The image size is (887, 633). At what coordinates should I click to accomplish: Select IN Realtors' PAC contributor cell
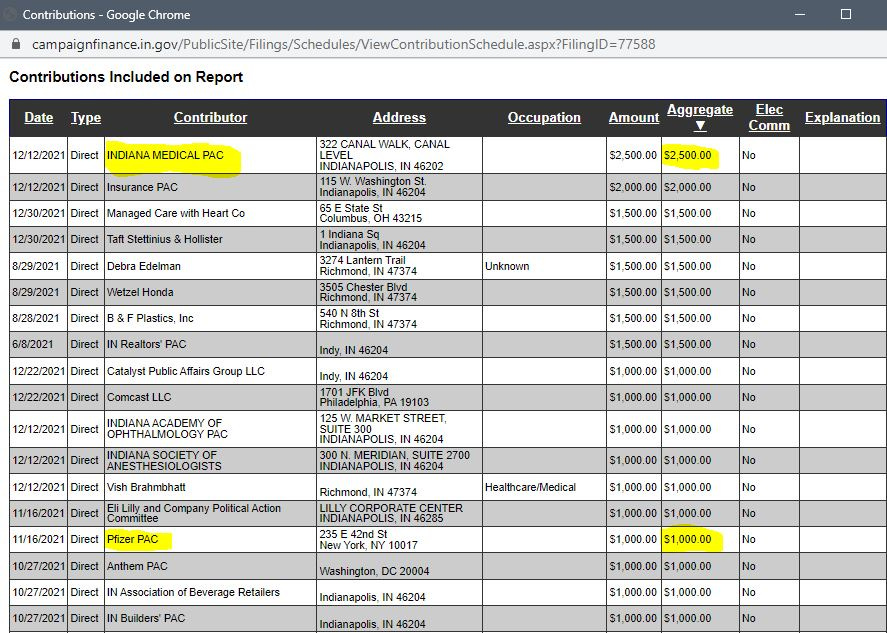point(210,344)
